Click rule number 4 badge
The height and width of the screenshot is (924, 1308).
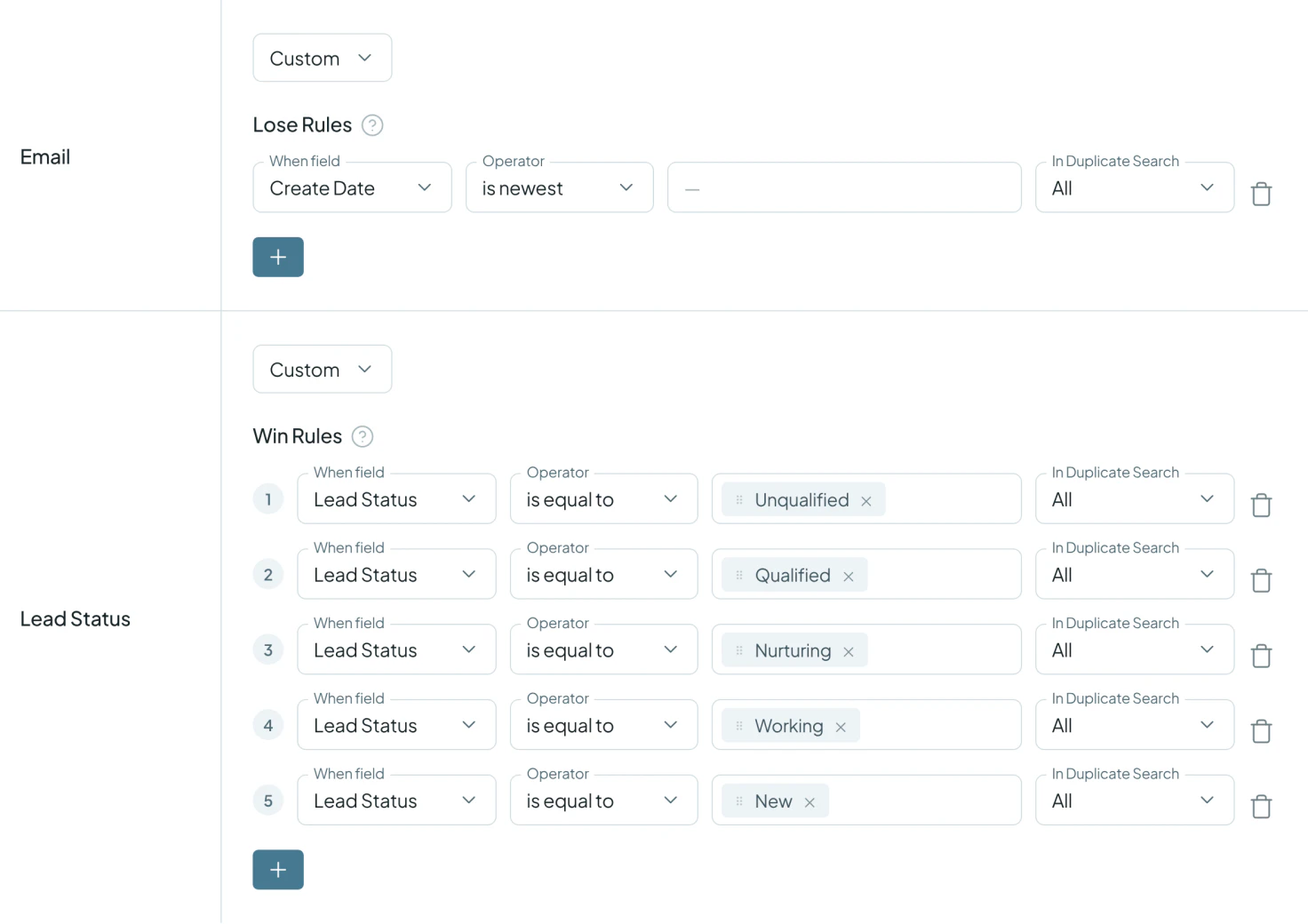point(268,726)
